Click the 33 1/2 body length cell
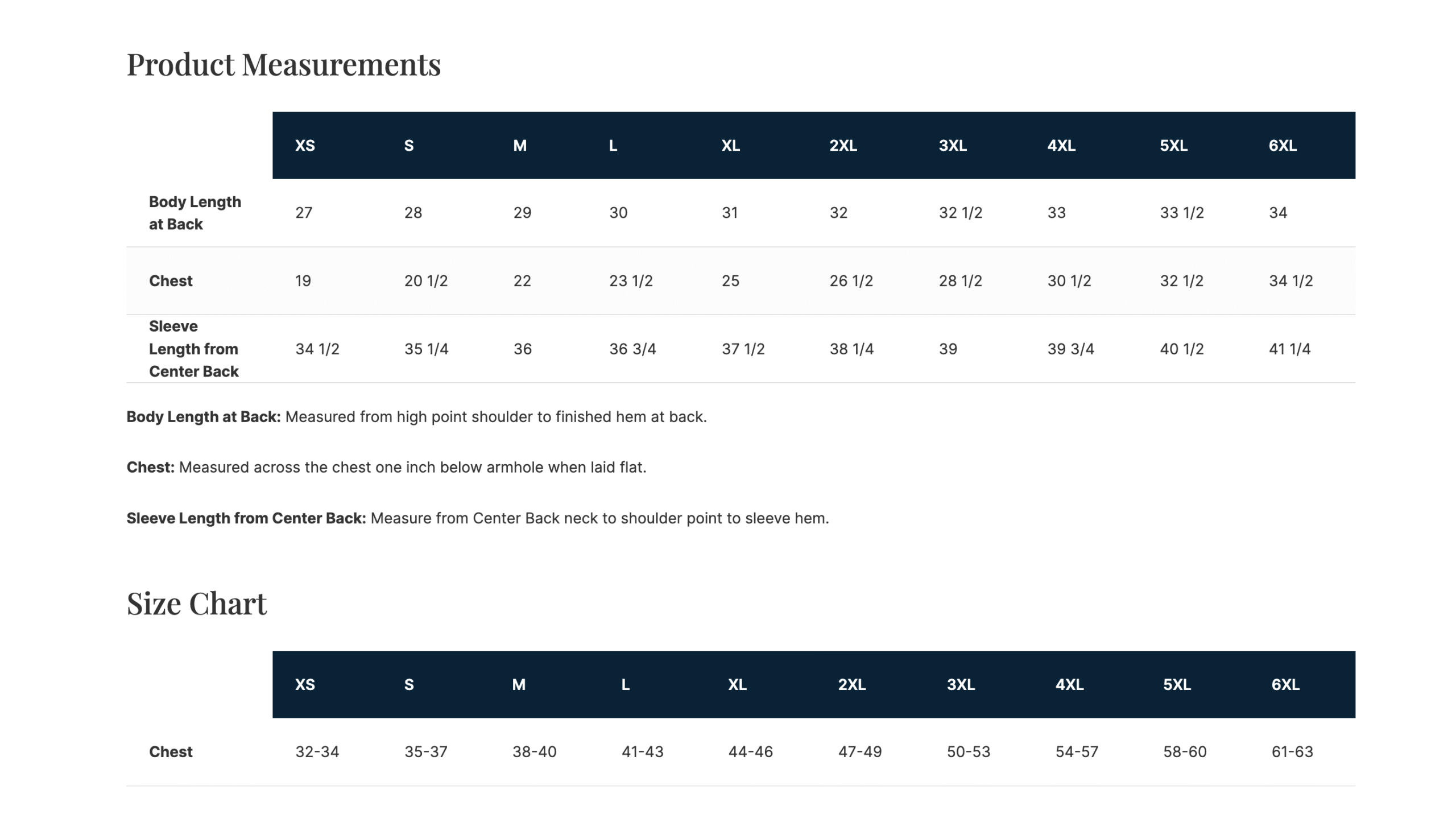This screenshot has width=1456, height=818. pyautogui.click(x=1181, y=213)
